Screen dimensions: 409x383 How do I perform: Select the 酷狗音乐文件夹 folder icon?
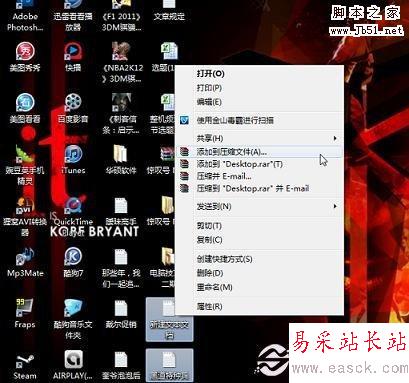tap(73, 308)
